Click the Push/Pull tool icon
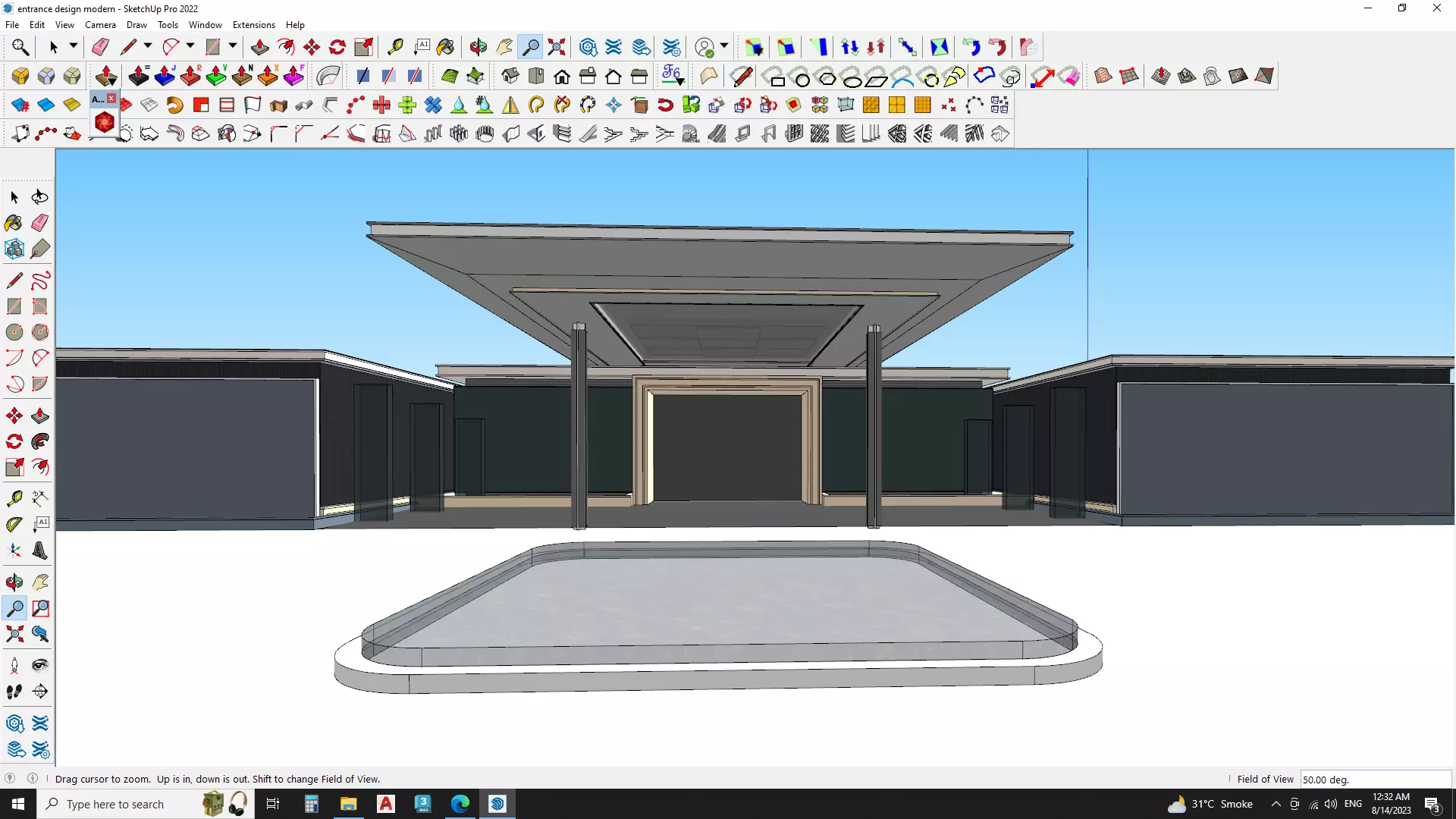The width and height of the screenshot is (1456, 819). 260,47
